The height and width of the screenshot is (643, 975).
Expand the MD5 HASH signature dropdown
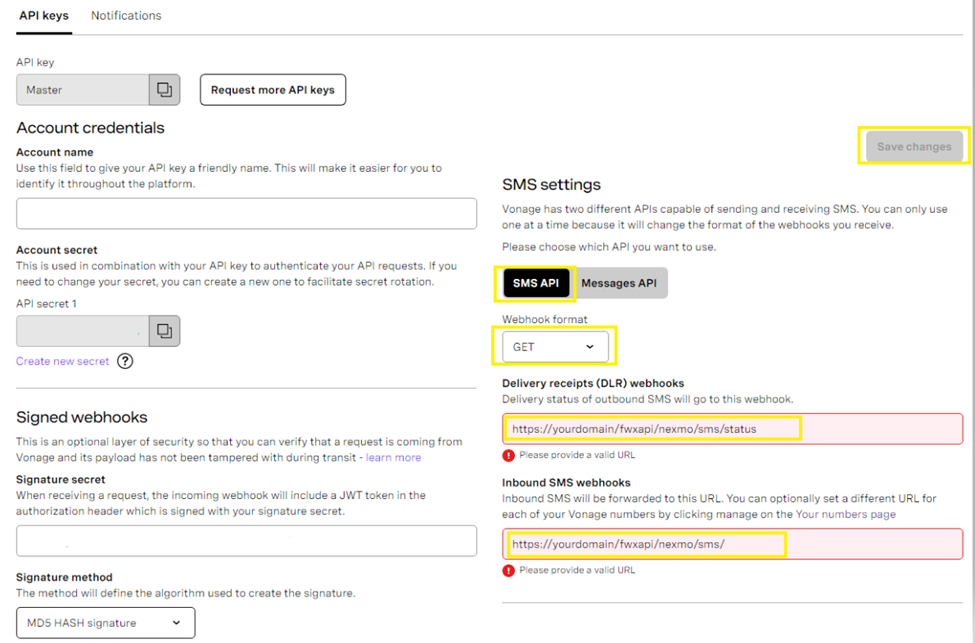tap(105, 623)
